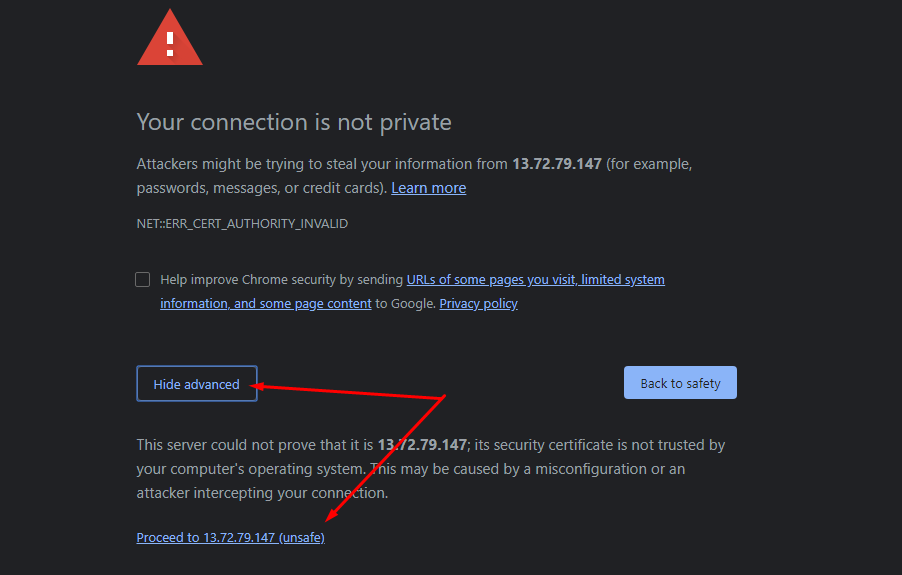Open the URLs of some pages you visit link
Image resolution: width=902 pixels, height=575 pixels.
pos(490,280)
